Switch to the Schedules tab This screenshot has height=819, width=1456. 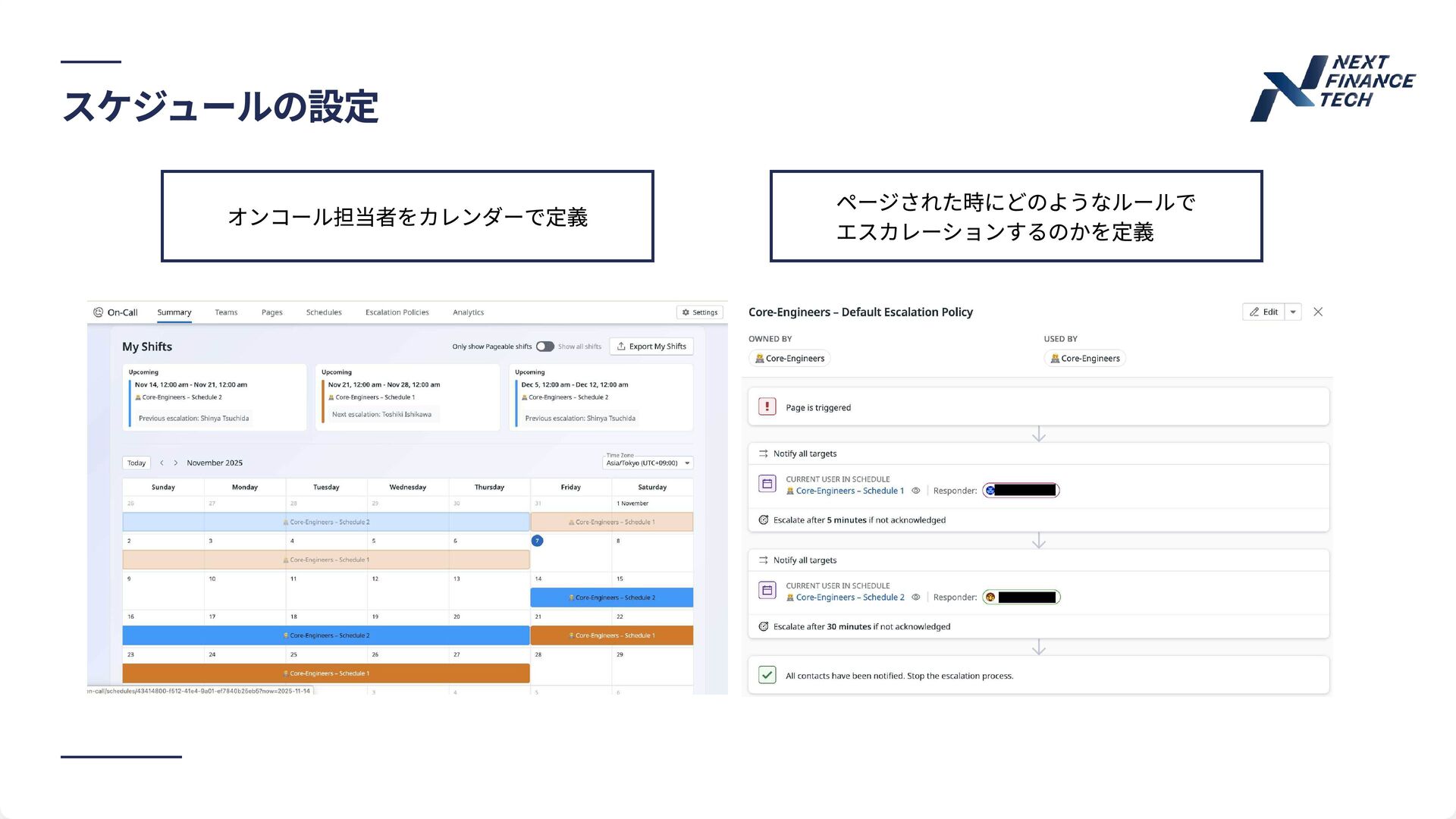tap(324, 312)
